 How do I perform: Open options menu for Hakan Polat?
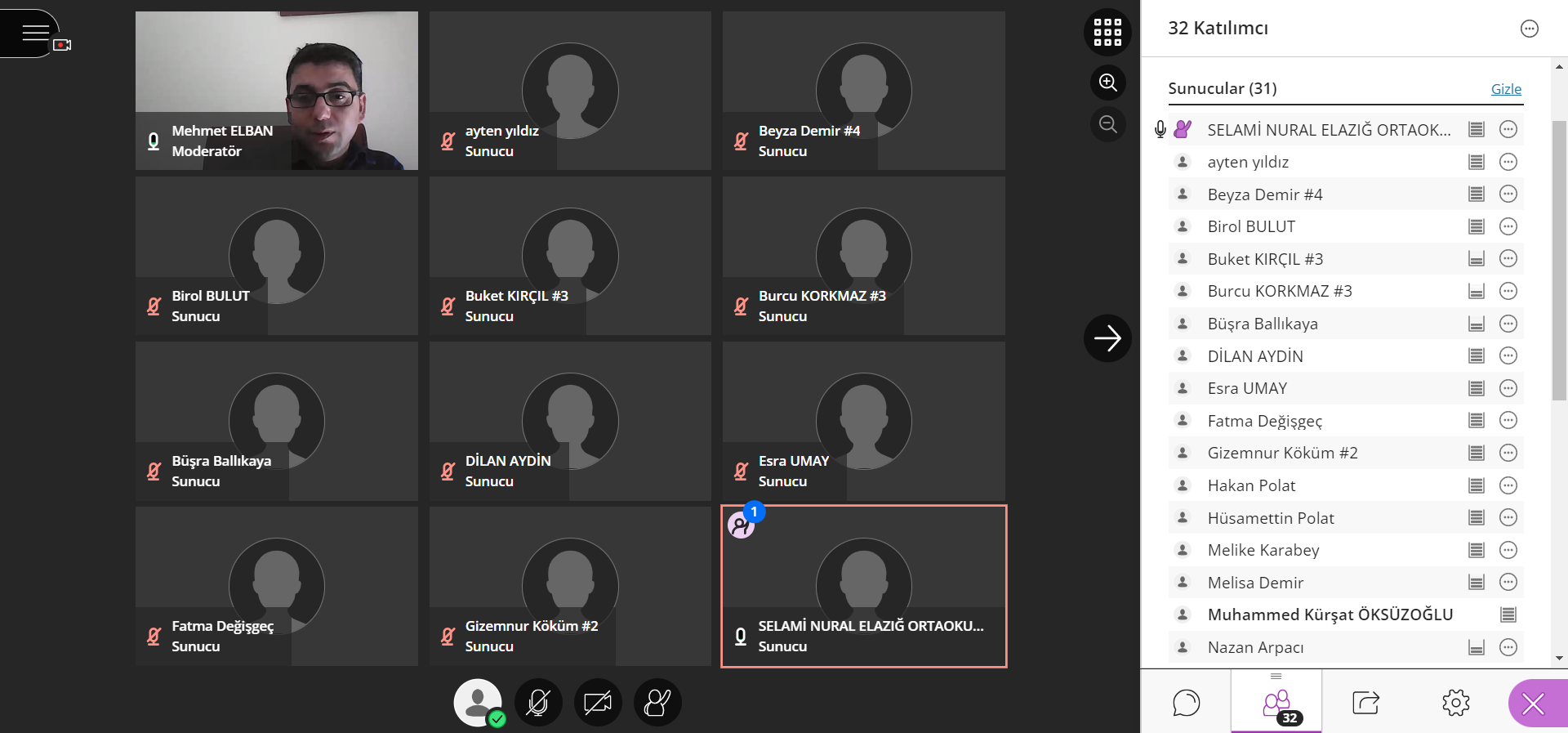click(1508, 485)
